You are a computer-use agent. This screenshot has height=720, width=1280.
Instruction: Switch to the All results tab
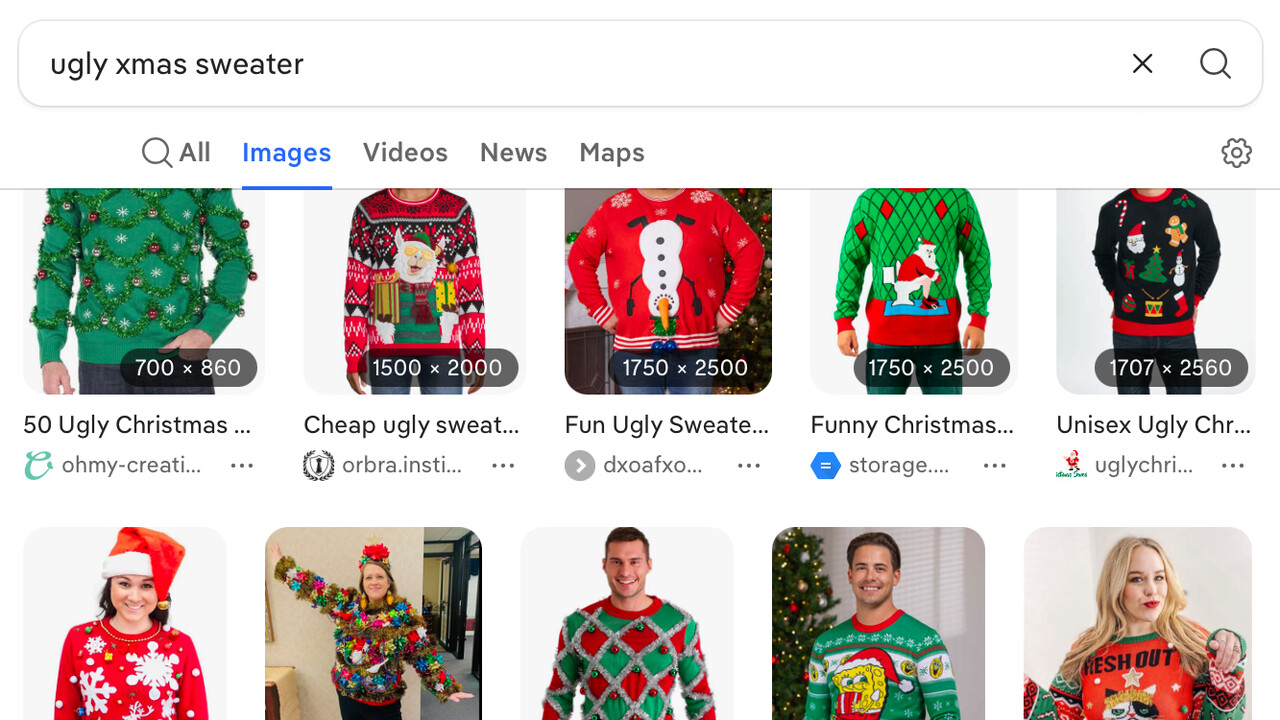(177, 153)
